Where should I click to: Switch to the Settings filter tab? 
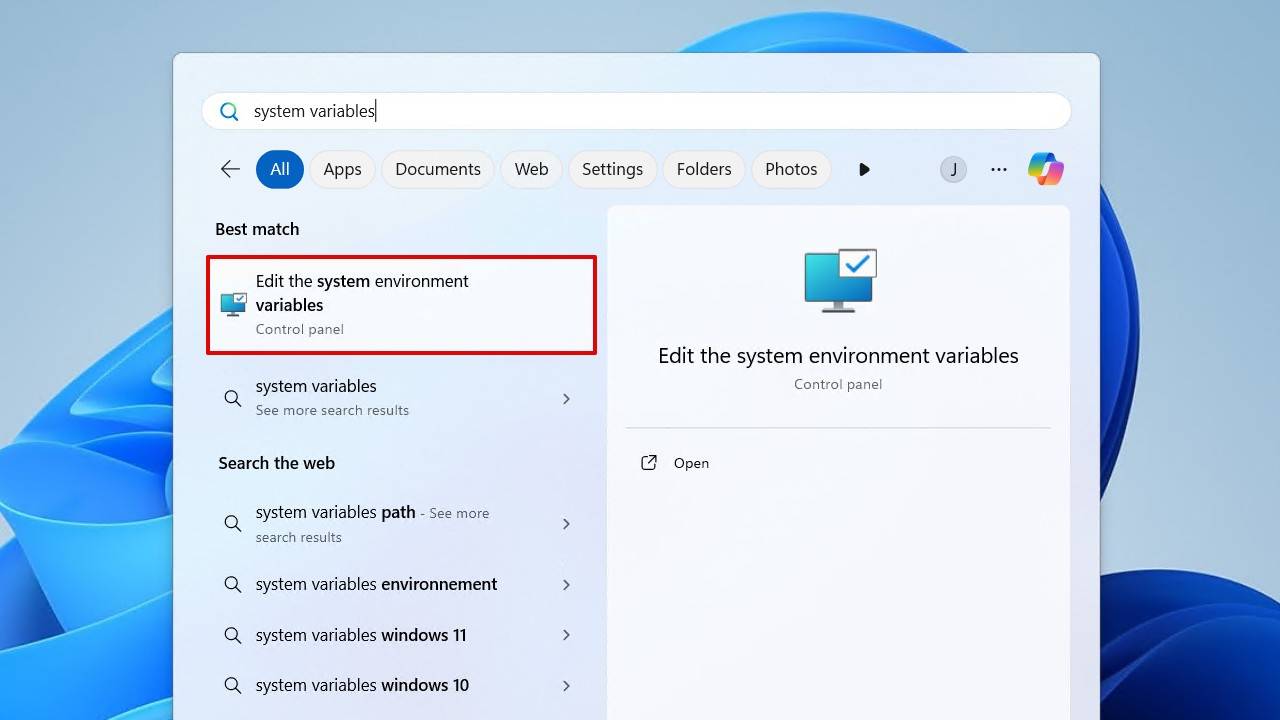(x=612, y=169)
